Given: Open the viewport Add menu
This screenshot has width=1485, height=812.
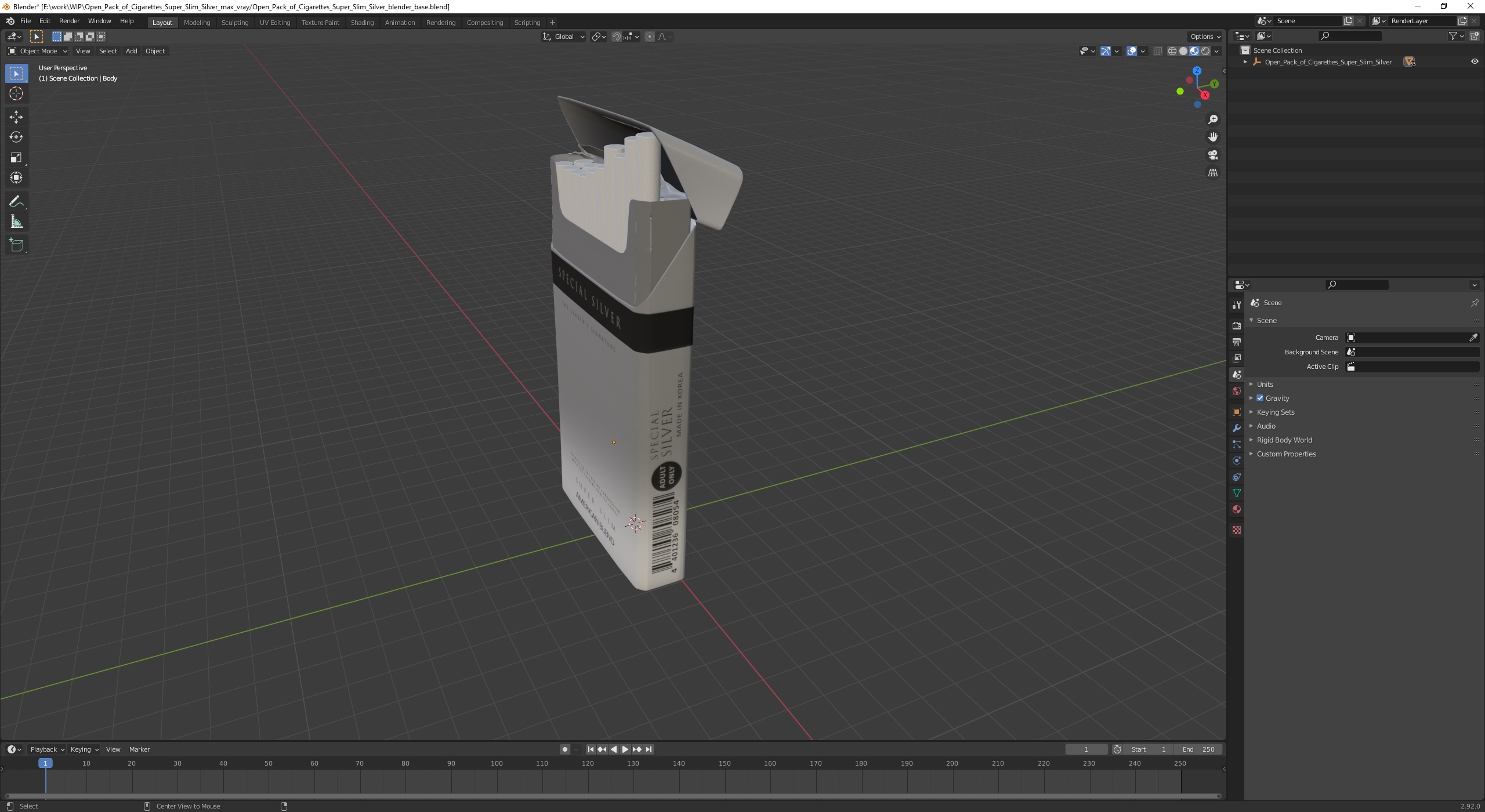Looking at the screenshot, I should click(x=131, y=51).
